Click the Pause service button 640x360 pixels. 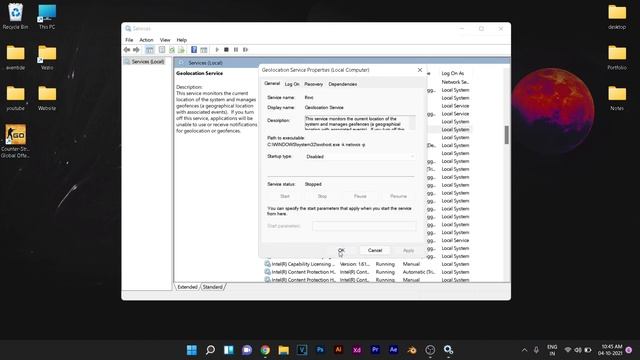click(360, 196)
